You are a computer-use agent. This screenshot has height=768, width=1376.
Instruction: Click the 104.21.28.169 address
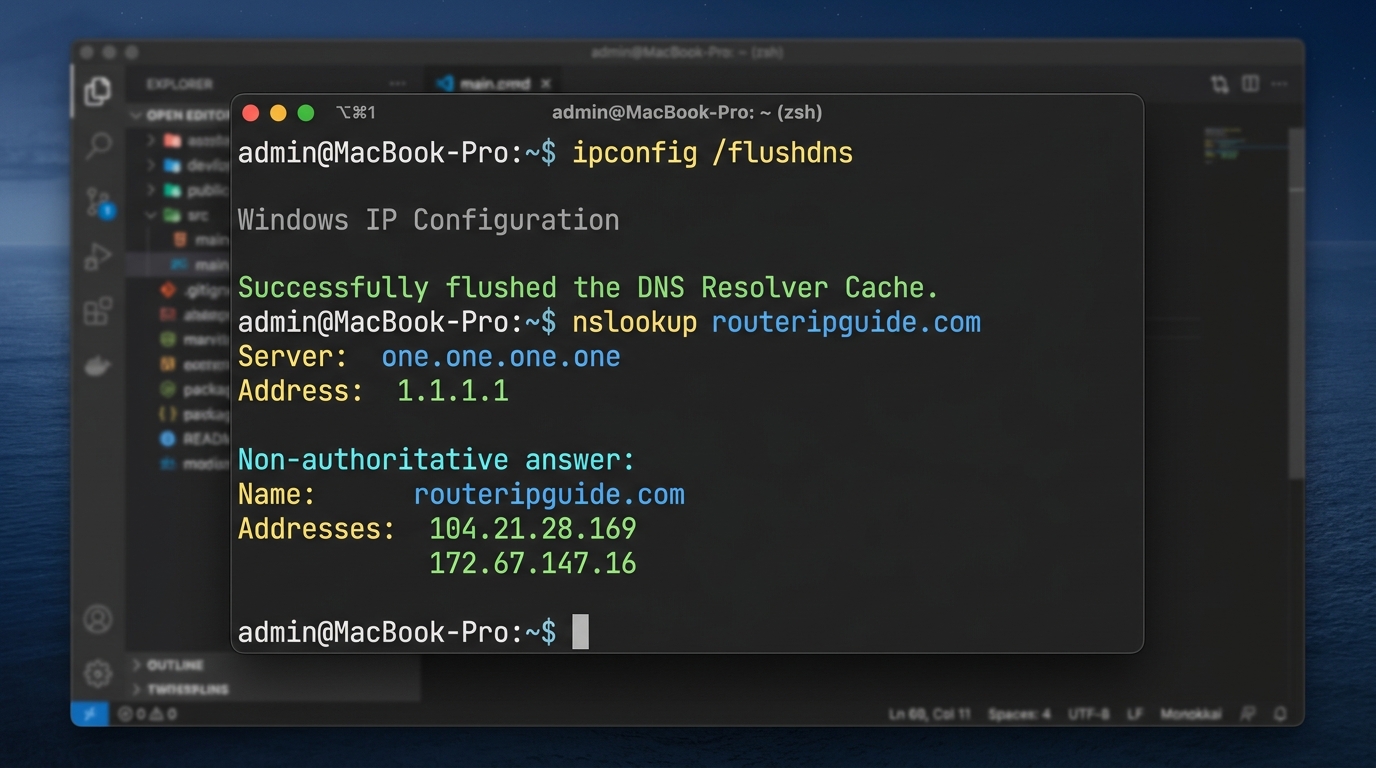pyautogui.click(x=533, y=529)
